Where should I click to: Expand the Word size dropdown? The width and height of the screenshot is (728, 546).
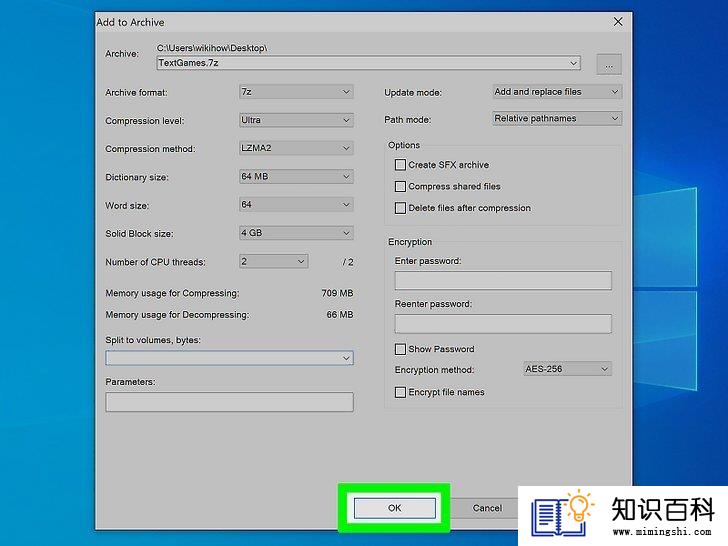click(x=296, y=205)
